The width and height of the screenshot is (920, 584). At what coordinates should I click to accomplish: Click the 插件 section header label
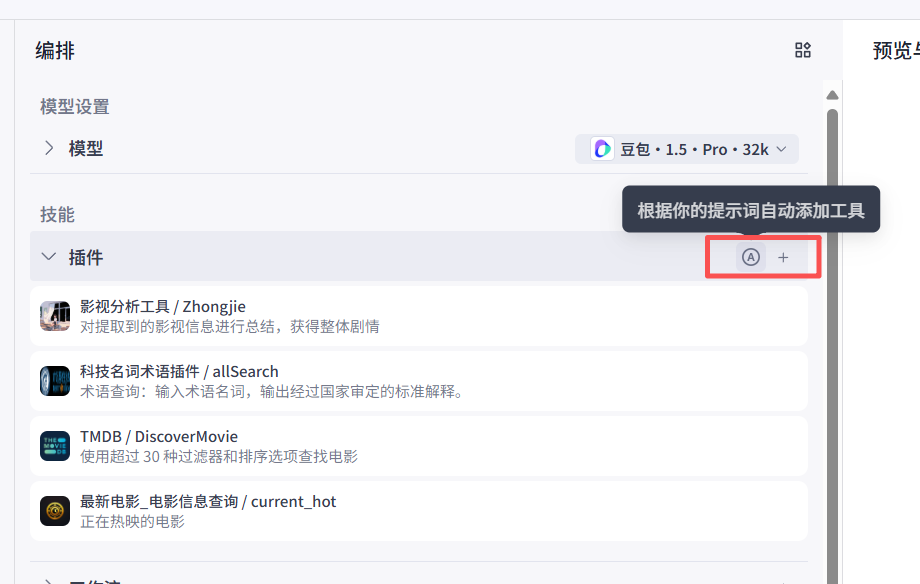[x=86, y=257]
